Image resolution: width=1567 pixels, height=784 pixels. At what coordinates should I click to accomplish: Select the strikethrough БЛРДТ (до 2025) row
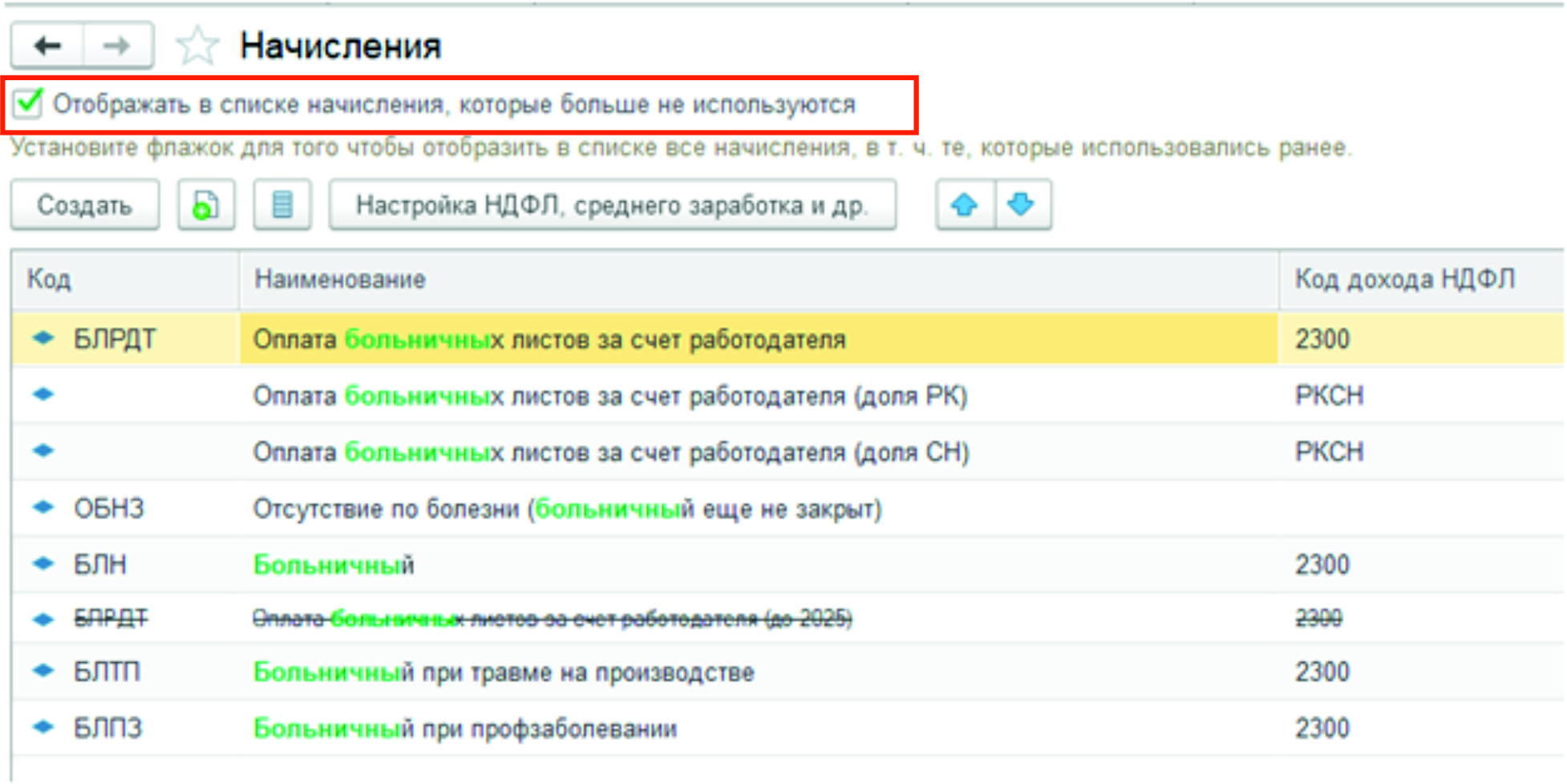tap(552, 618)
